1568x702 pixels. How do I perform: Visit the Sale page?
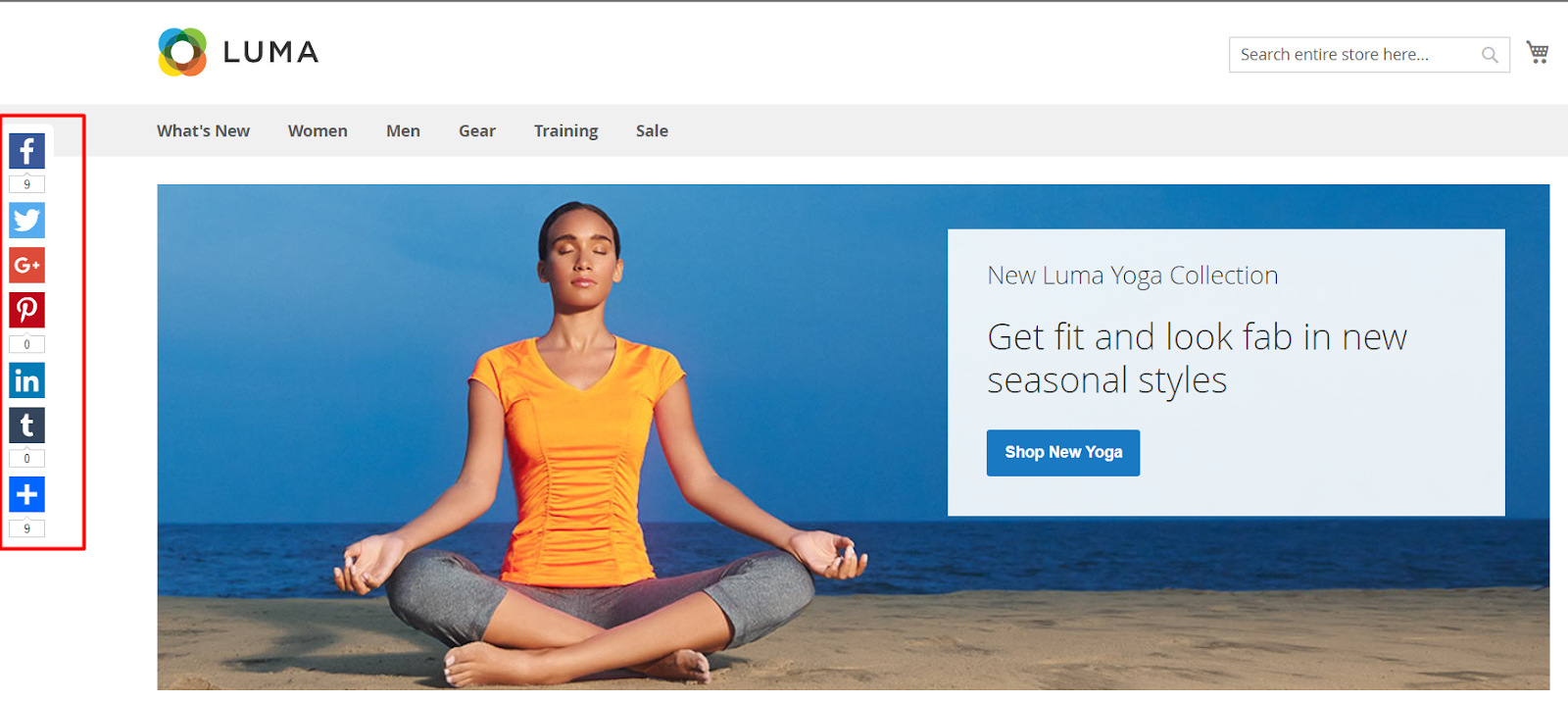click(652, 130)
